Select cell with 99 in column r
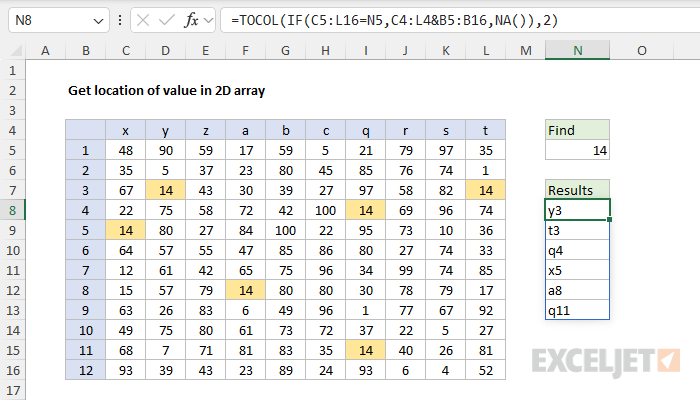This screenshot has height=400, width=700. click(405, 271)
